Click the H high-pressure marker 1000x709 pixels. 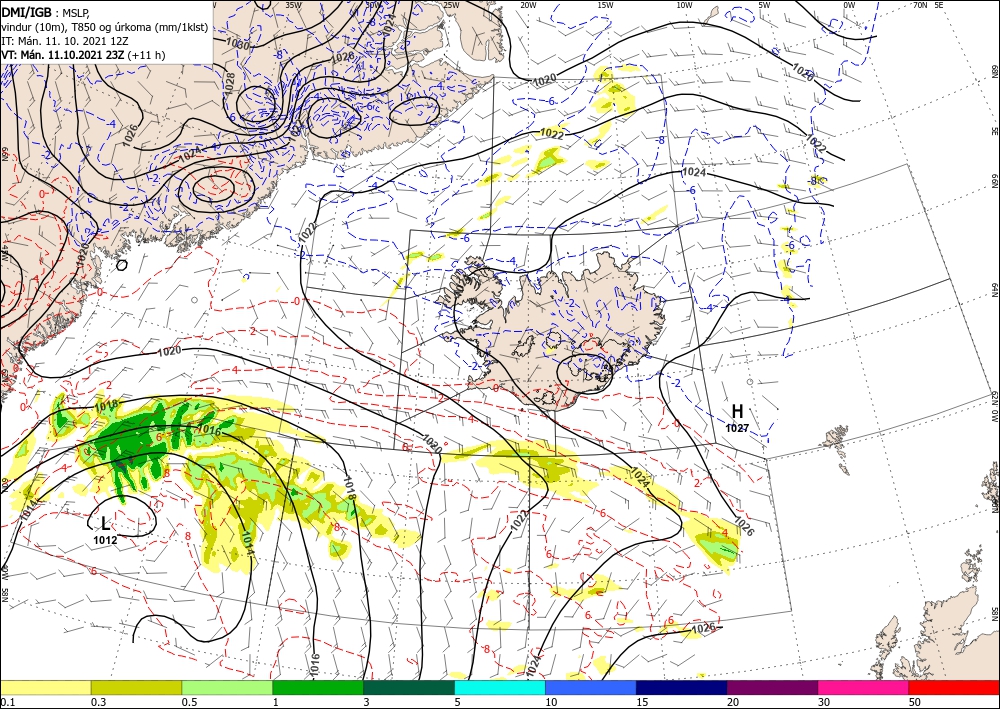click(737, 411)
